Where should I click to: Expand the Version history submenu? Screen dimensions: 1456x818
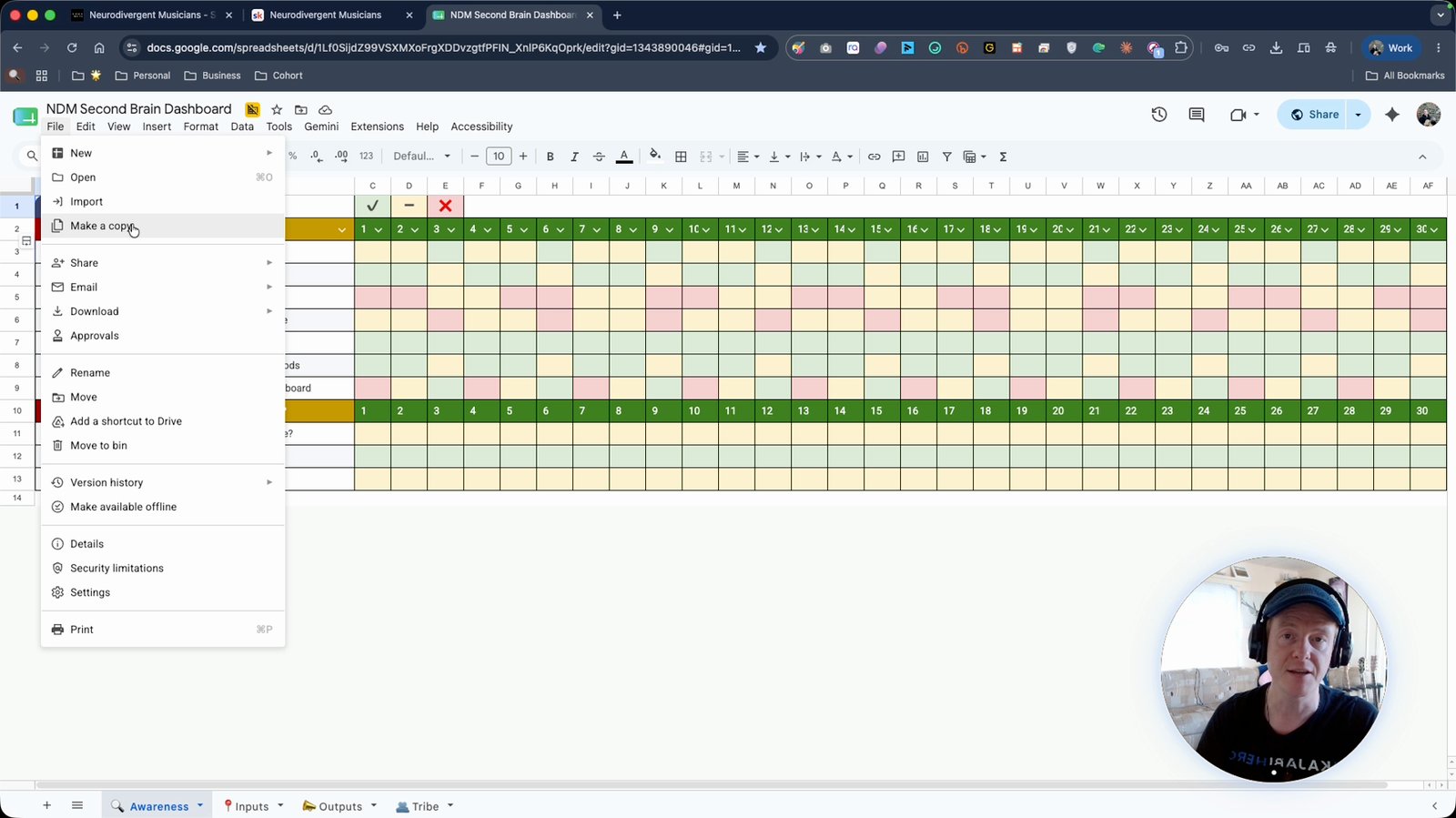[x=163, y=482]
